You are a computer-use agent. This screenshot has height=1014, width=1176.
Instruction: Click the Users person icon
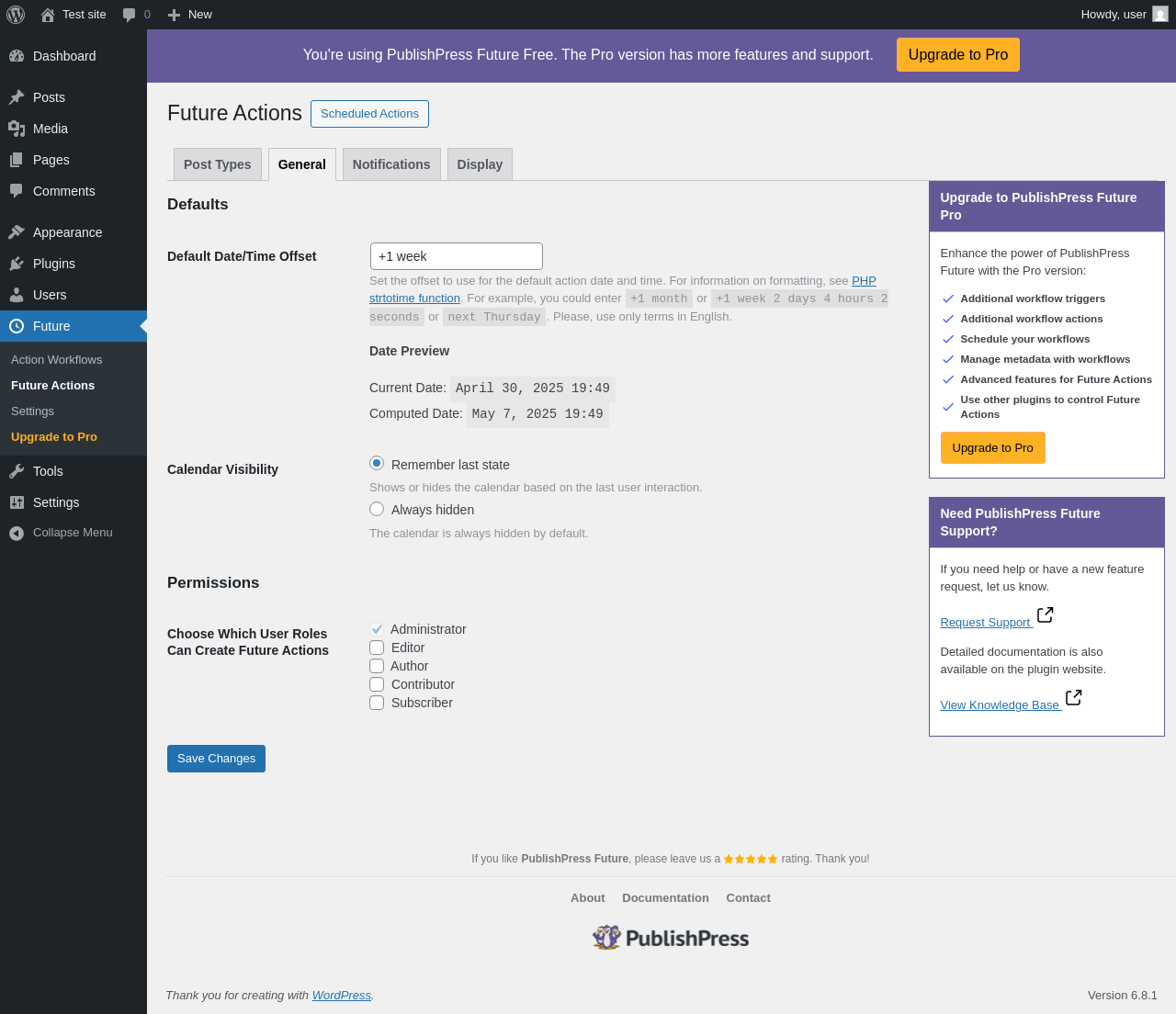17,295
